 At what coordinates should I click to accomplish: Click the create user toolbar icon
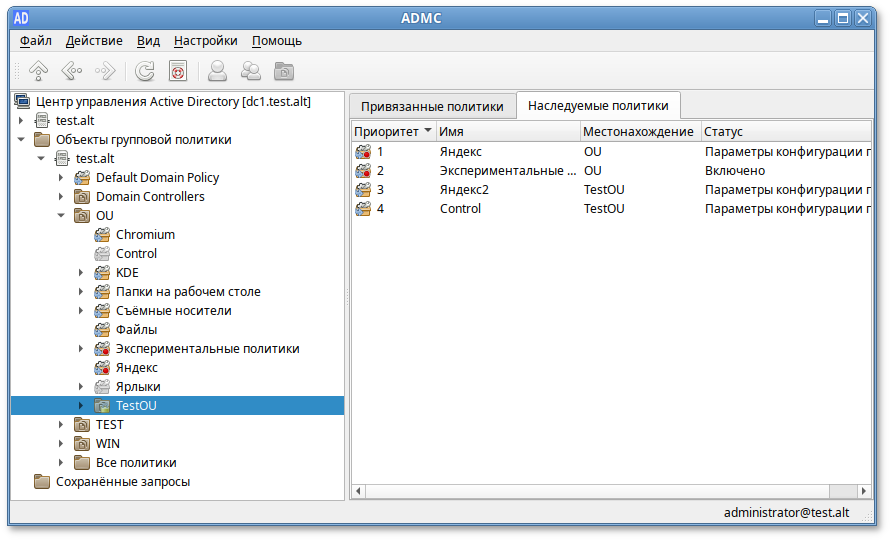(x=217, y=71)
